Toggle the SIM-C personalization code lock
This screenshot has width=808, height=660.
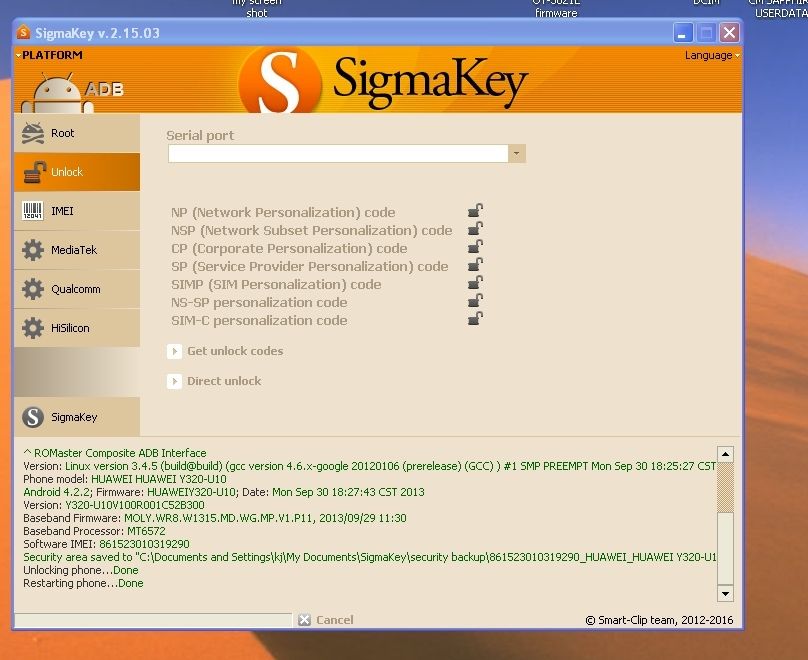coord(475,319)
